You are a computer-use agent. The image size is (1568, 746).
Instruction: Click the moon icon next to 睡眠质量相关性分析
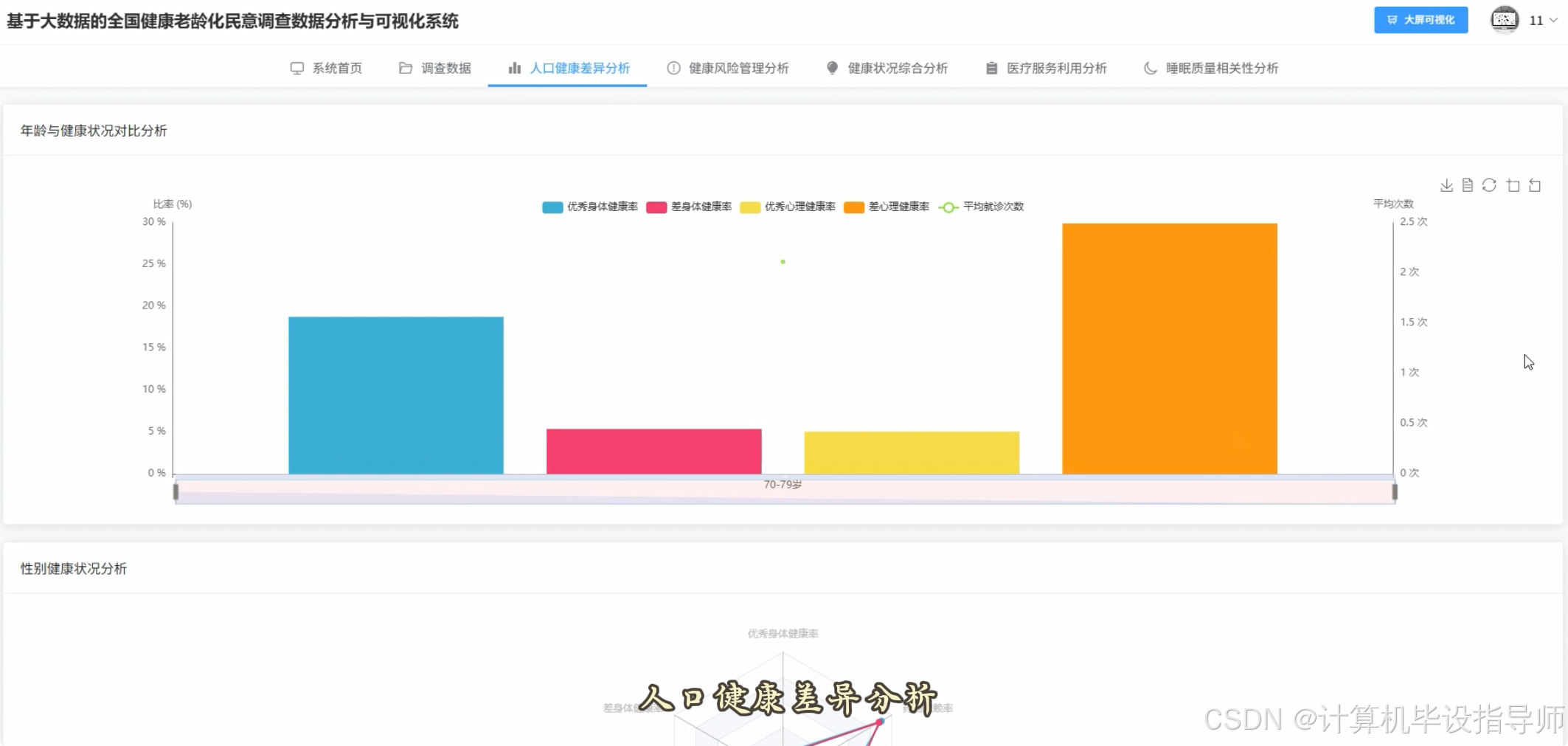(x=1150, y=68)
